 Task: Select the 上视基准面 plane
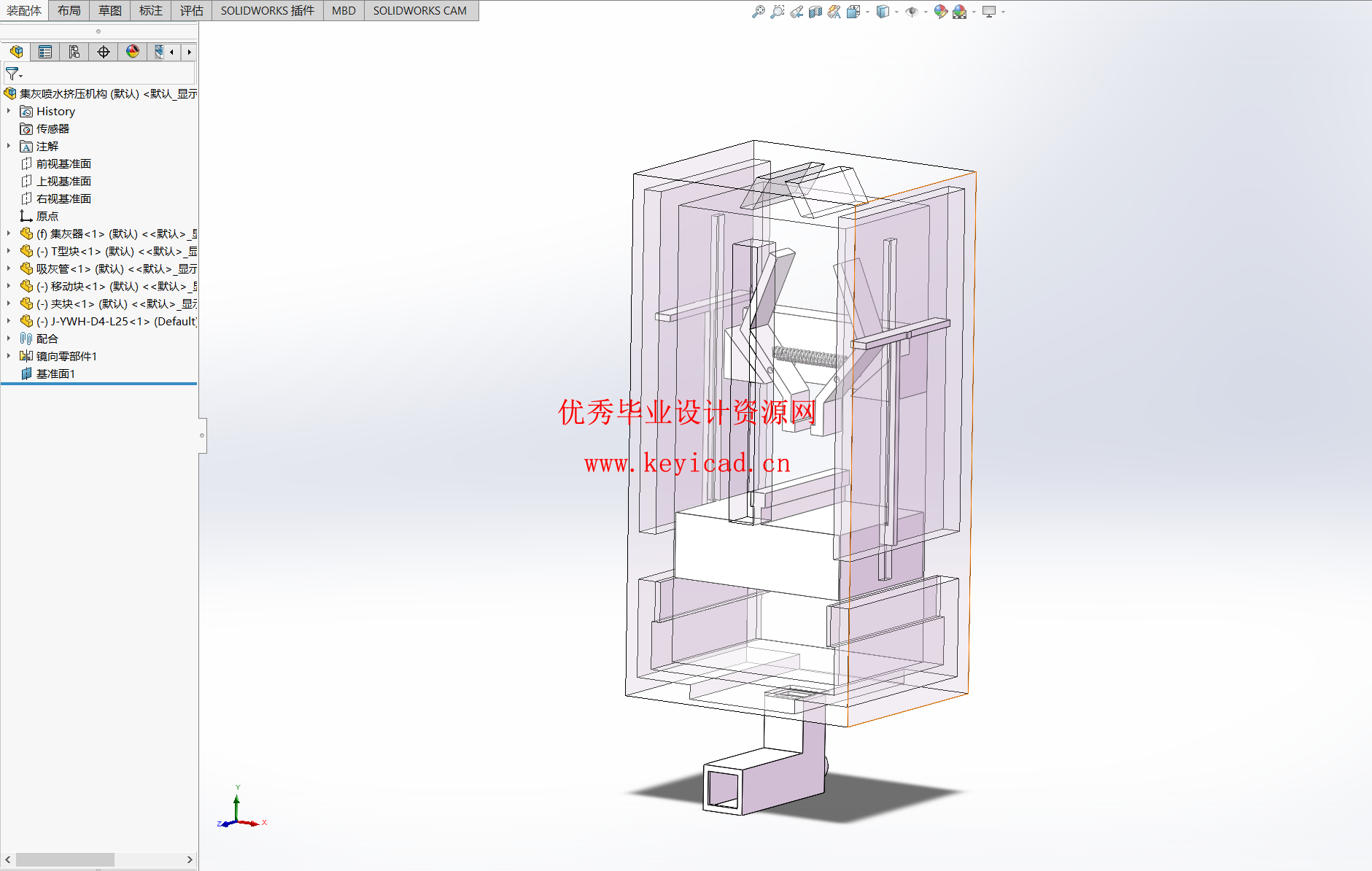63,181
